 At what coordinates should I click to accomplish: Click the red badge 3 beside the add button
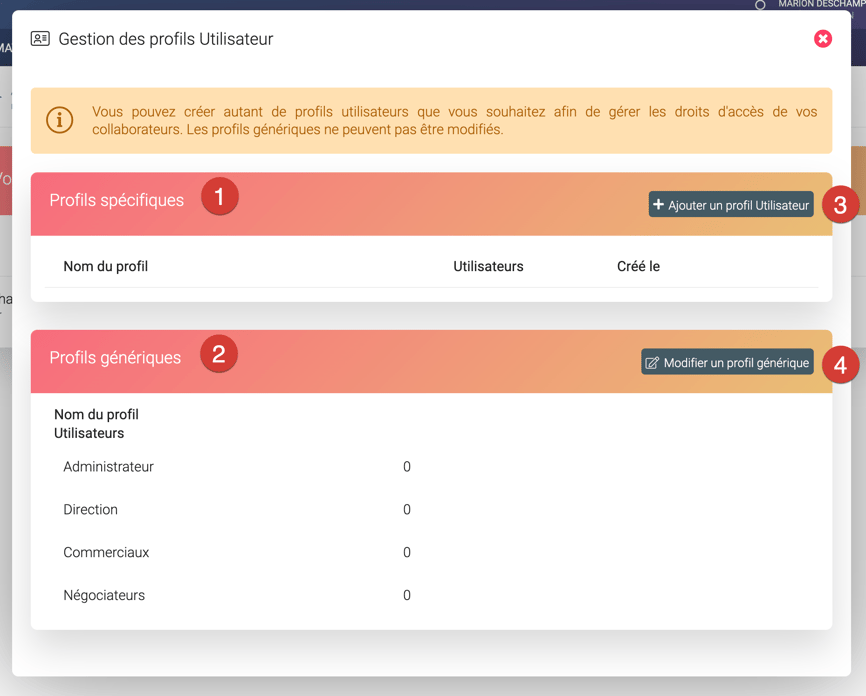(x=840, y=204)
